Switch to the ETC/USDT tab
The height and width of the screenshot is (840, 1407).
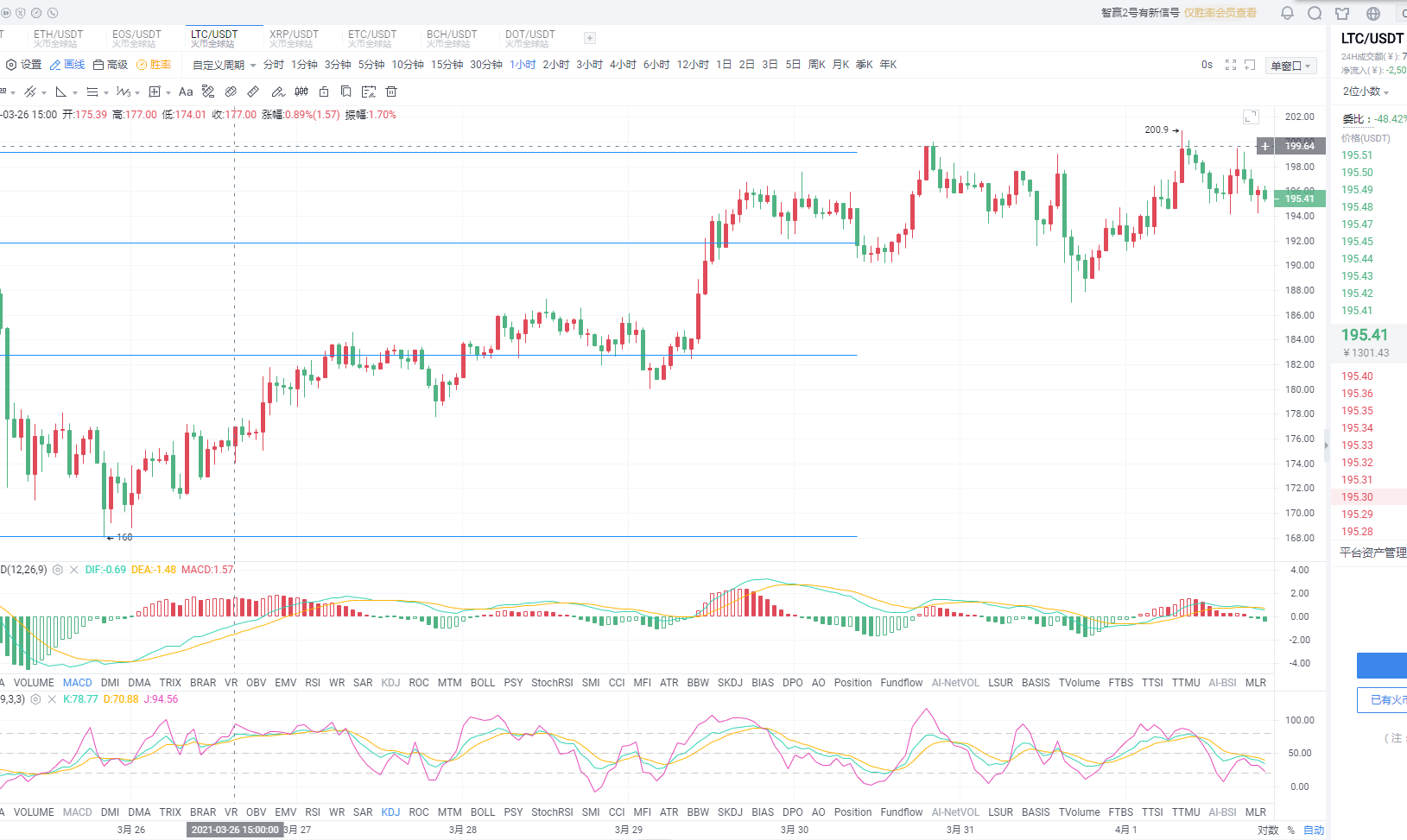pos(372,38)
